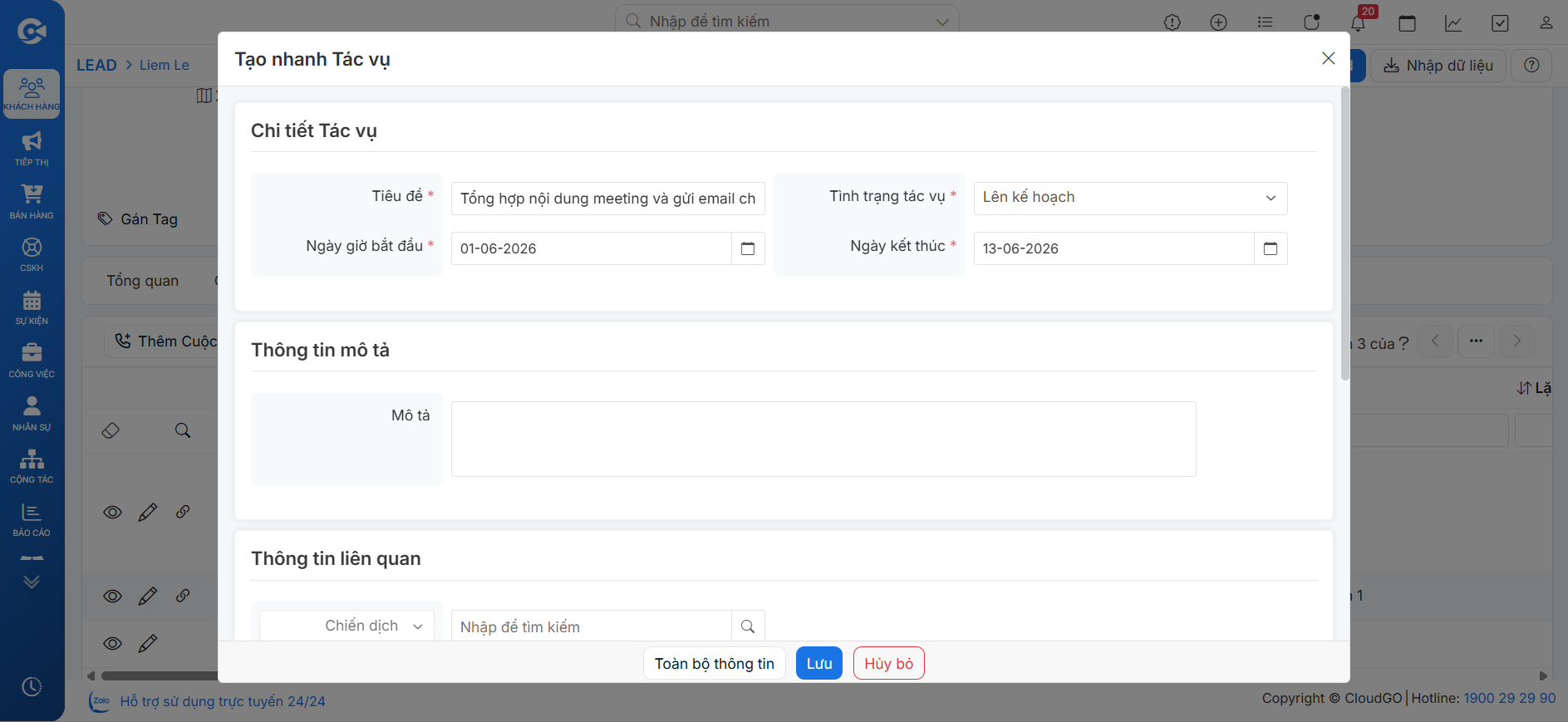
Task: Open the Cộng tác org chart module
Action: pyautogui.click(x=32, y=466)
